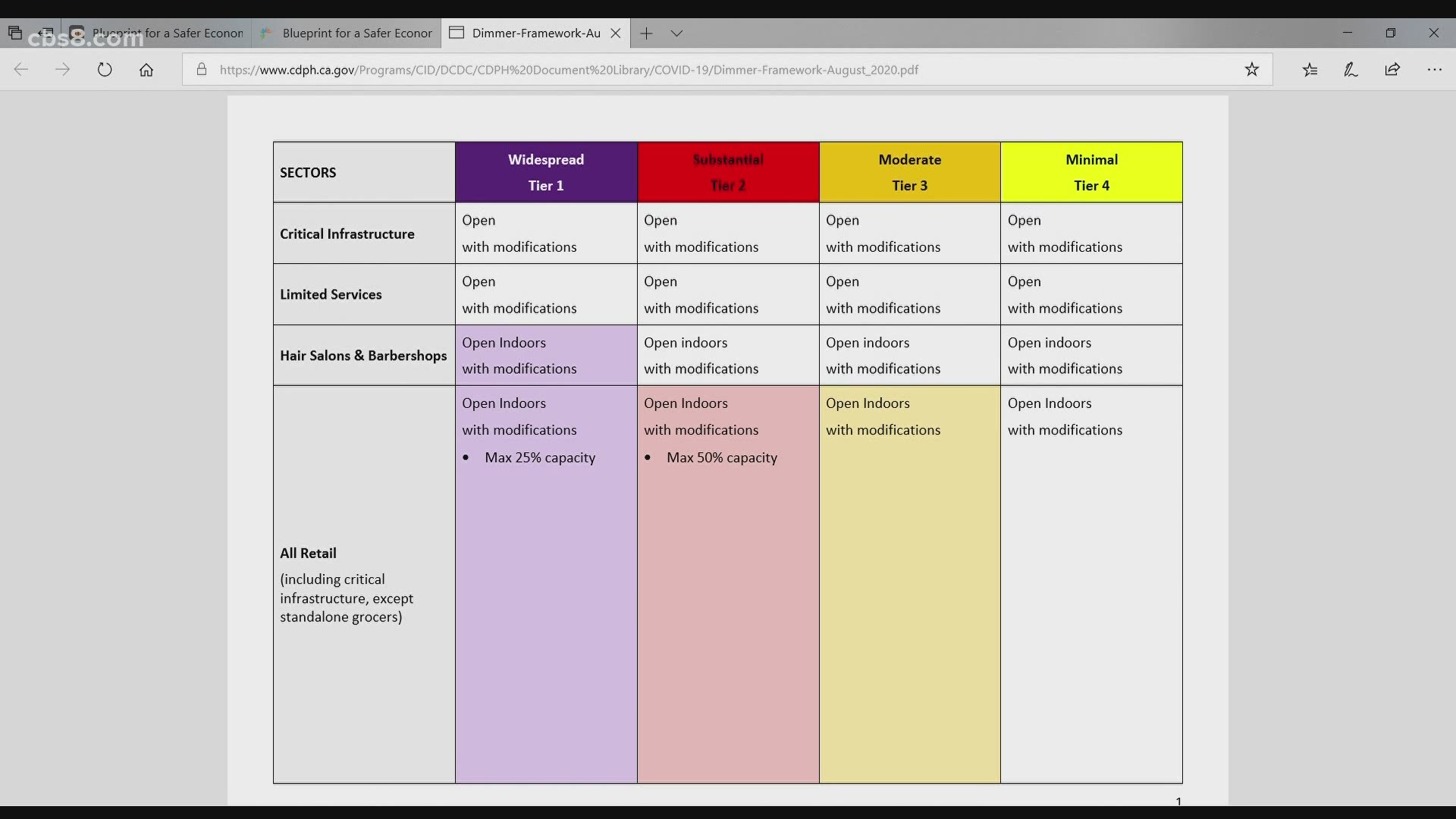This screenshot has width=1456, height=819.
Task: Go back to the previous page
Action: tap(21, 70)
